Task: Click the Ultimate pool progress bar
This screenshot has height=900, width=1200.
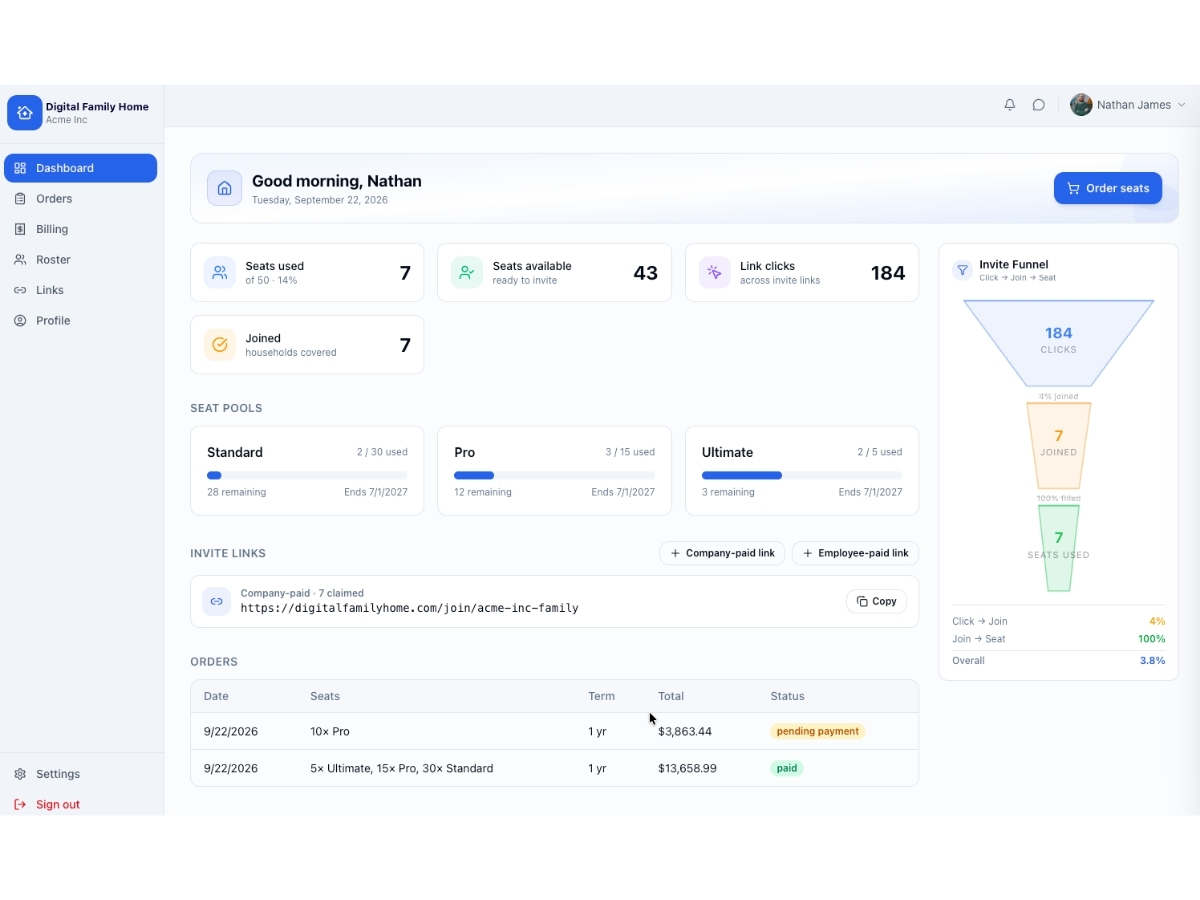Action: pyautogui.click(x=802, y=476)
